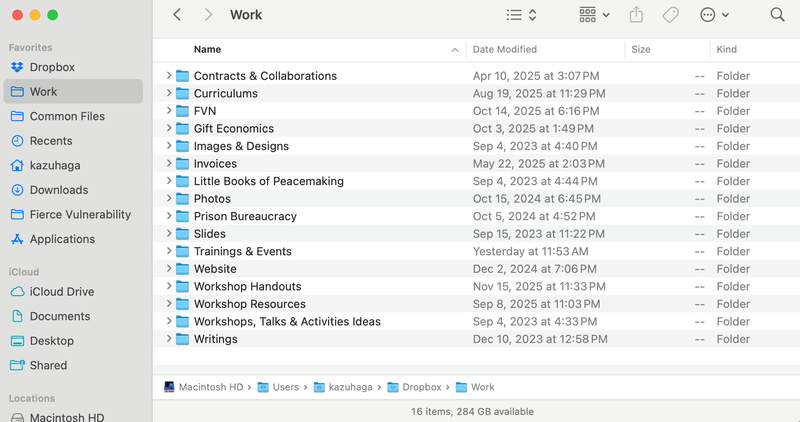Open Dropbox in the sidebar

click(52, 67)
